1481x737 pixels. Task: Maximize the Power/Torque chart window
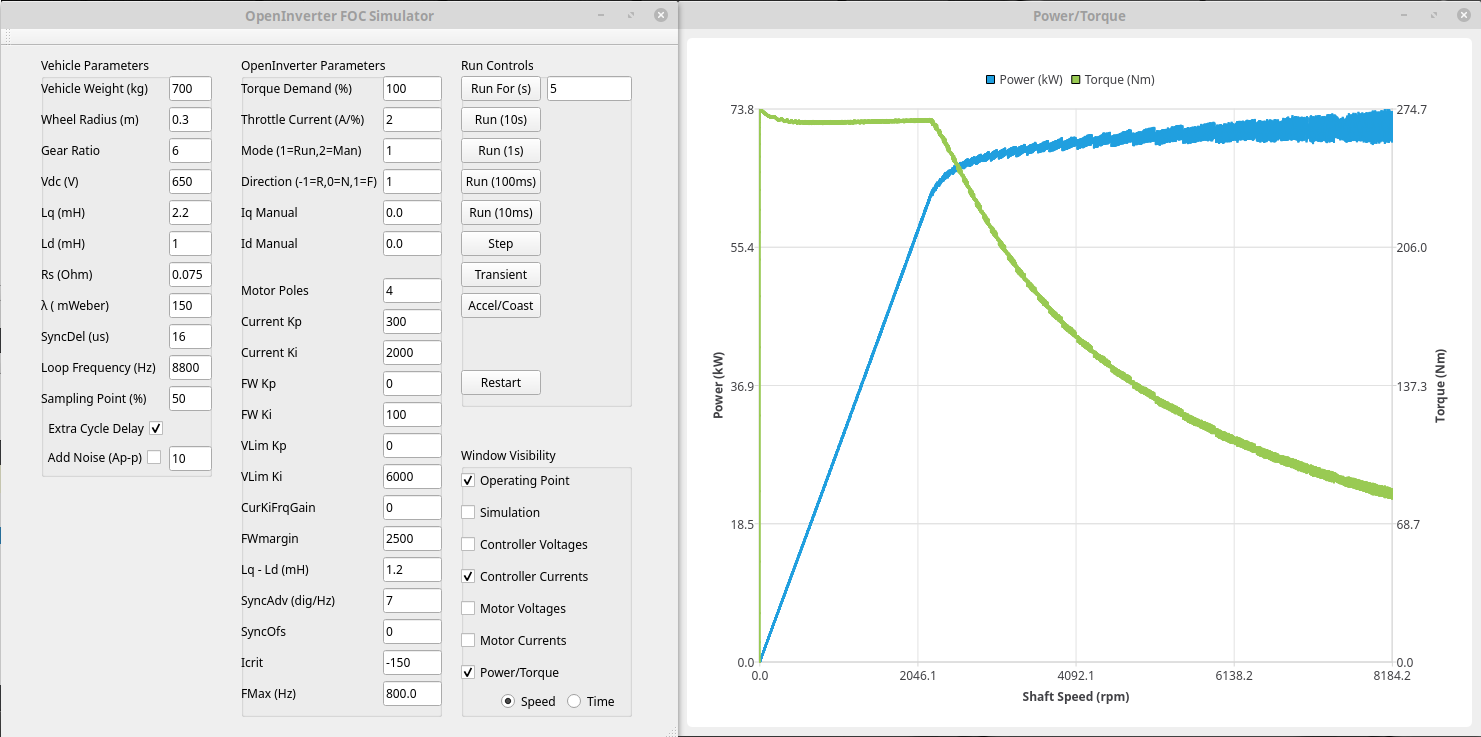coord(1439,15)
